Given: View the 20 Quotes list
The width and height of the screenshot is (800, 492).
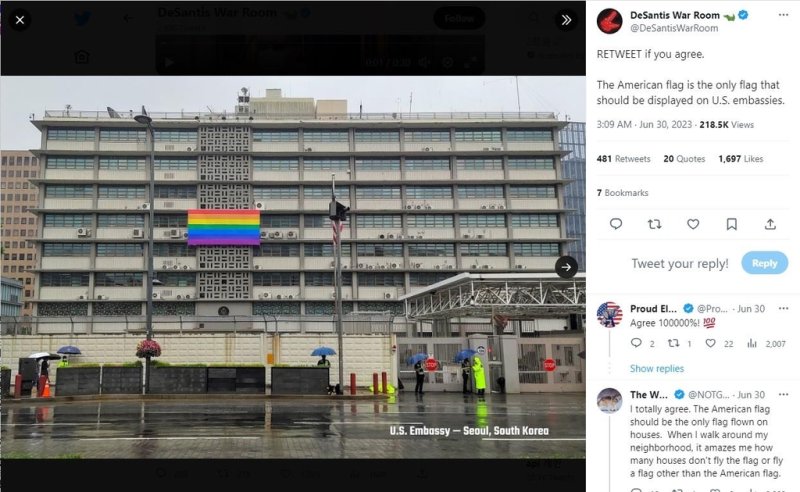Looking at the screenshot, I should [x=684, y=159].
